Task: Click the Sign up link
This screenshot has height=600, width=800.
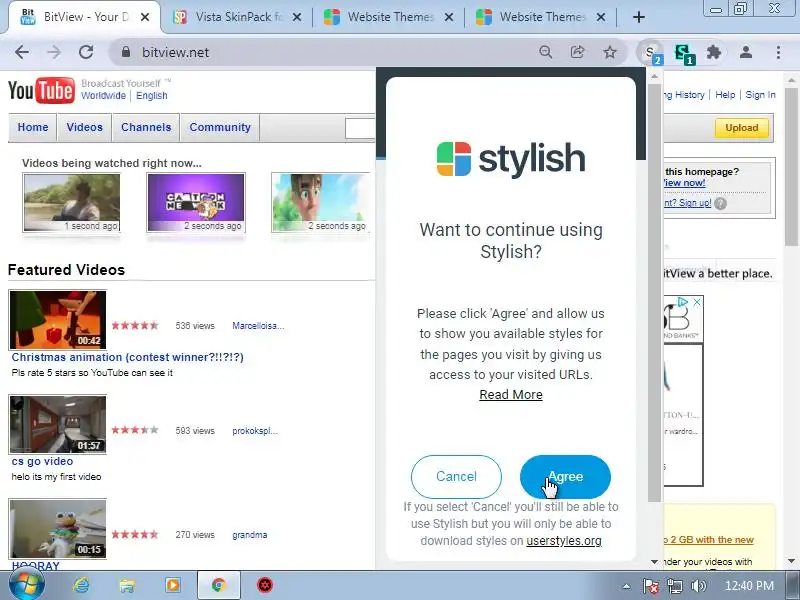Action: (x=688, y=203)
